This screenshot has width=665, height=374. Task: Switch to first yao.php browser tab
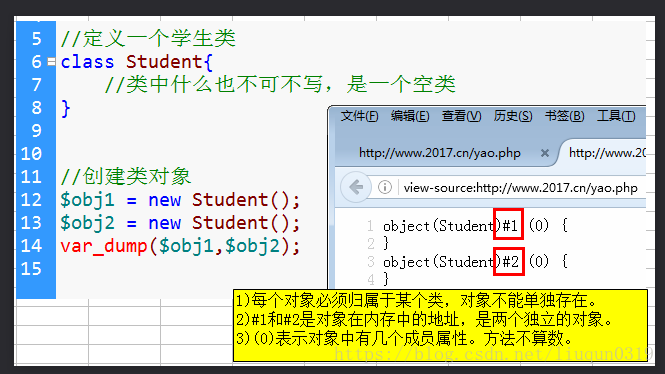pos(440,153)
